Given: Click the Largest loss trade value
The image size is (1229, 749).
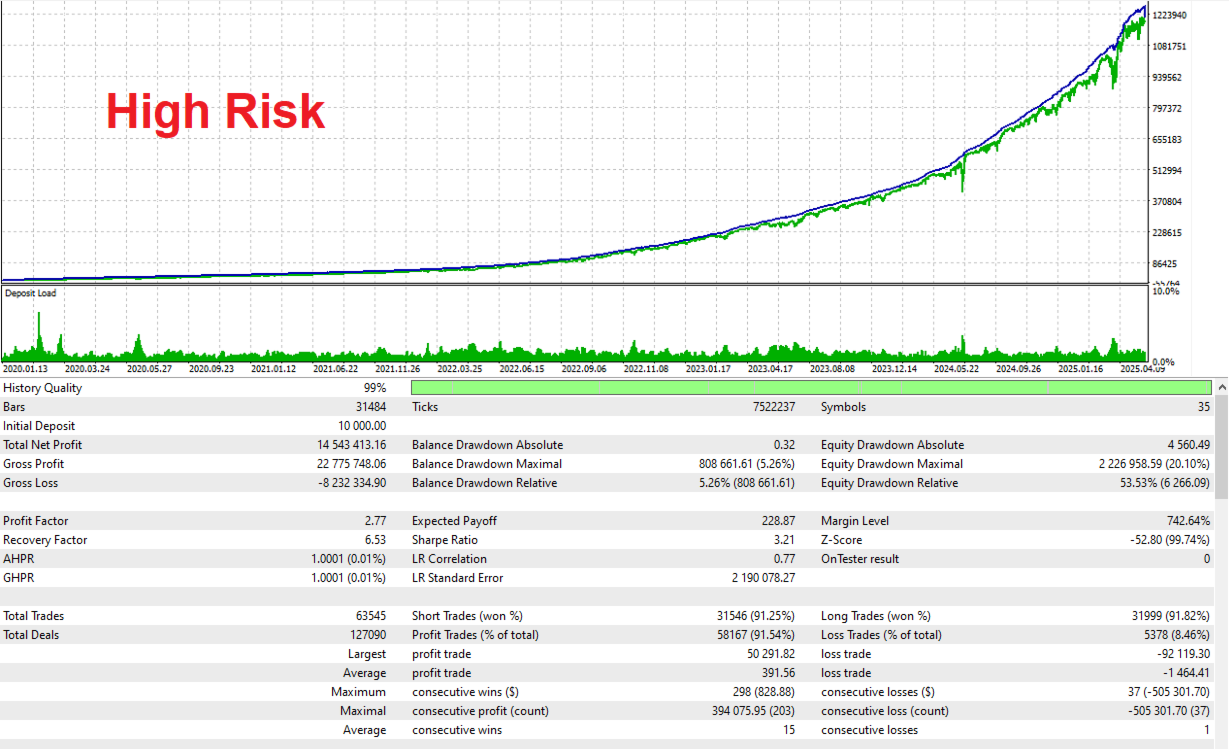Looking at the screenshot, I should (x=1183, y=654).
